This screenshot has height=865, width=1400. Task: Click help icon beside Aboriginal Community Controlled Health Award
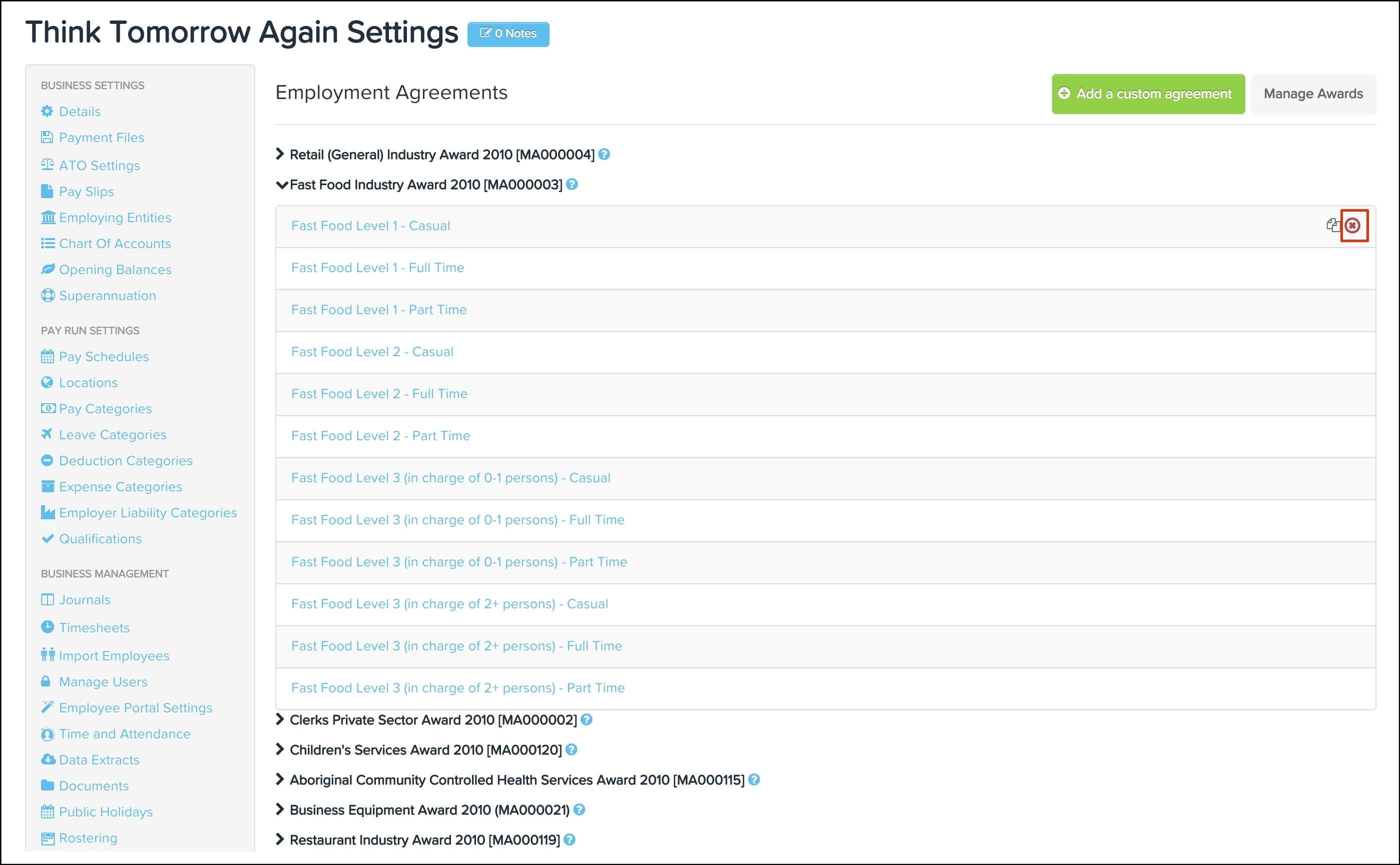pyautogui.click(x=754, y=780)
